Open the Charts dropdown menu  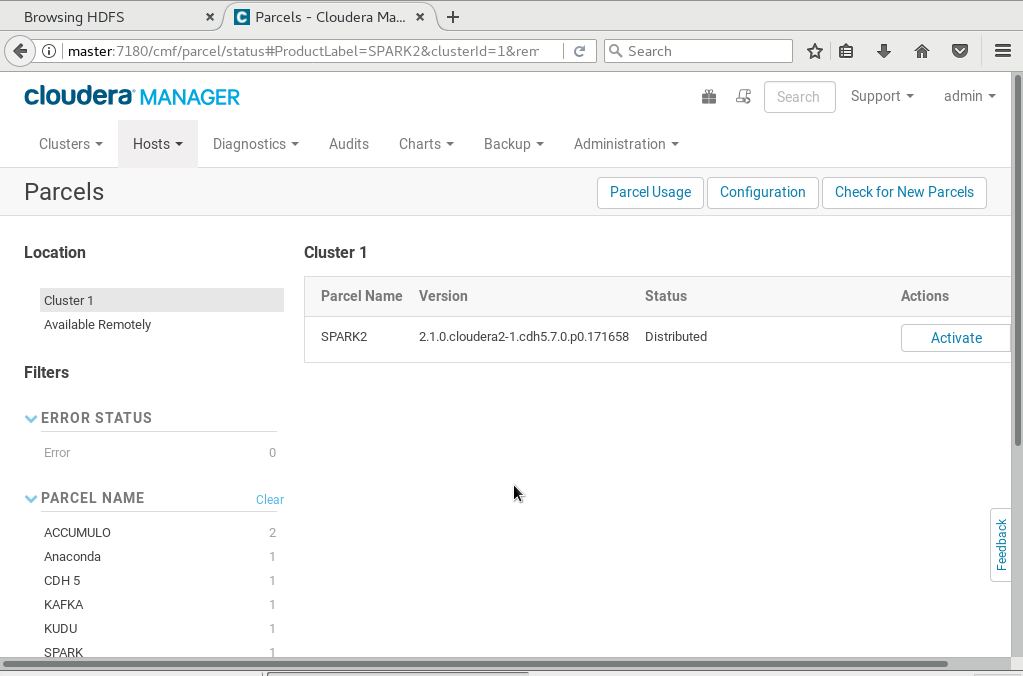[427, 144]
